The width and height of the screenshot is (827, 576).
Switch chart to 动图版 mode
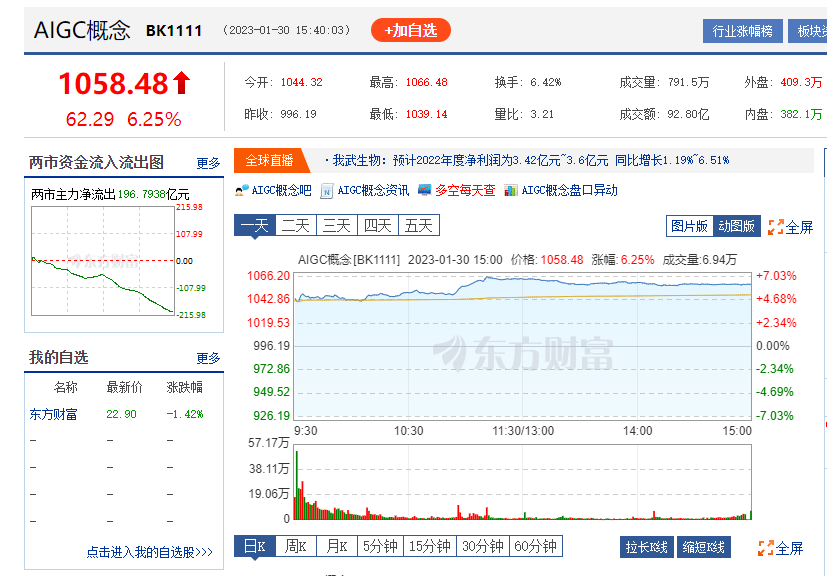pyautogui.click(x=737, y=226)
